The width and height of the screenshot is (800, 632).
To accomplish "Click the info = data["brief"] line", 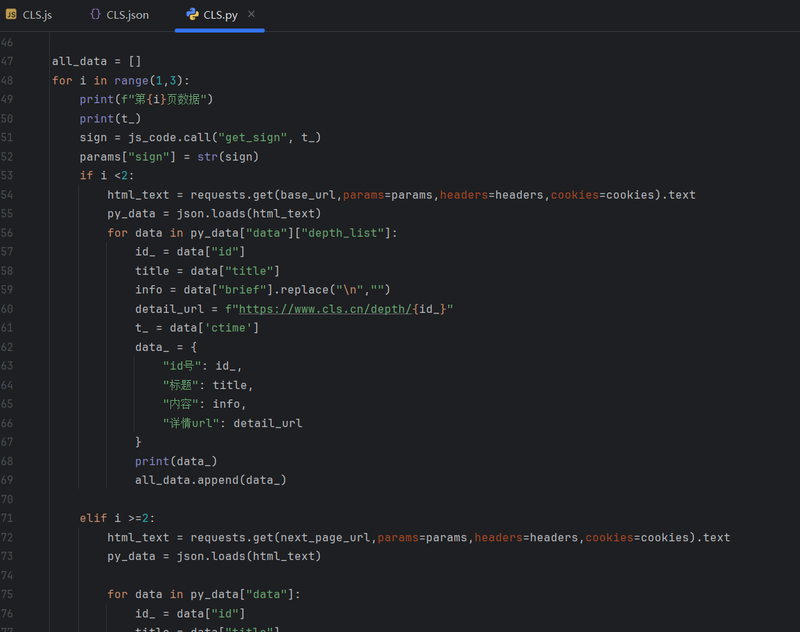I will pyautogui.click(x=263, y=290).
